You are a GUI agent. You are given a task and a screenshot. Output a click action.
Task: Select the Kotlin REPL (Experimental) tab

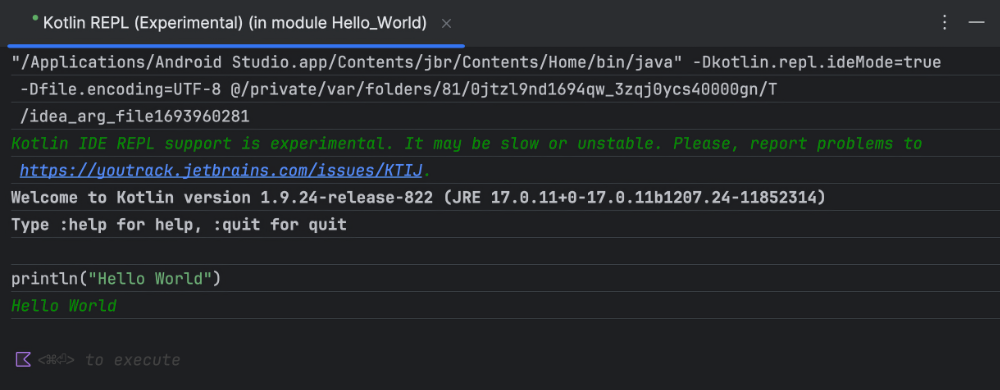235,24
